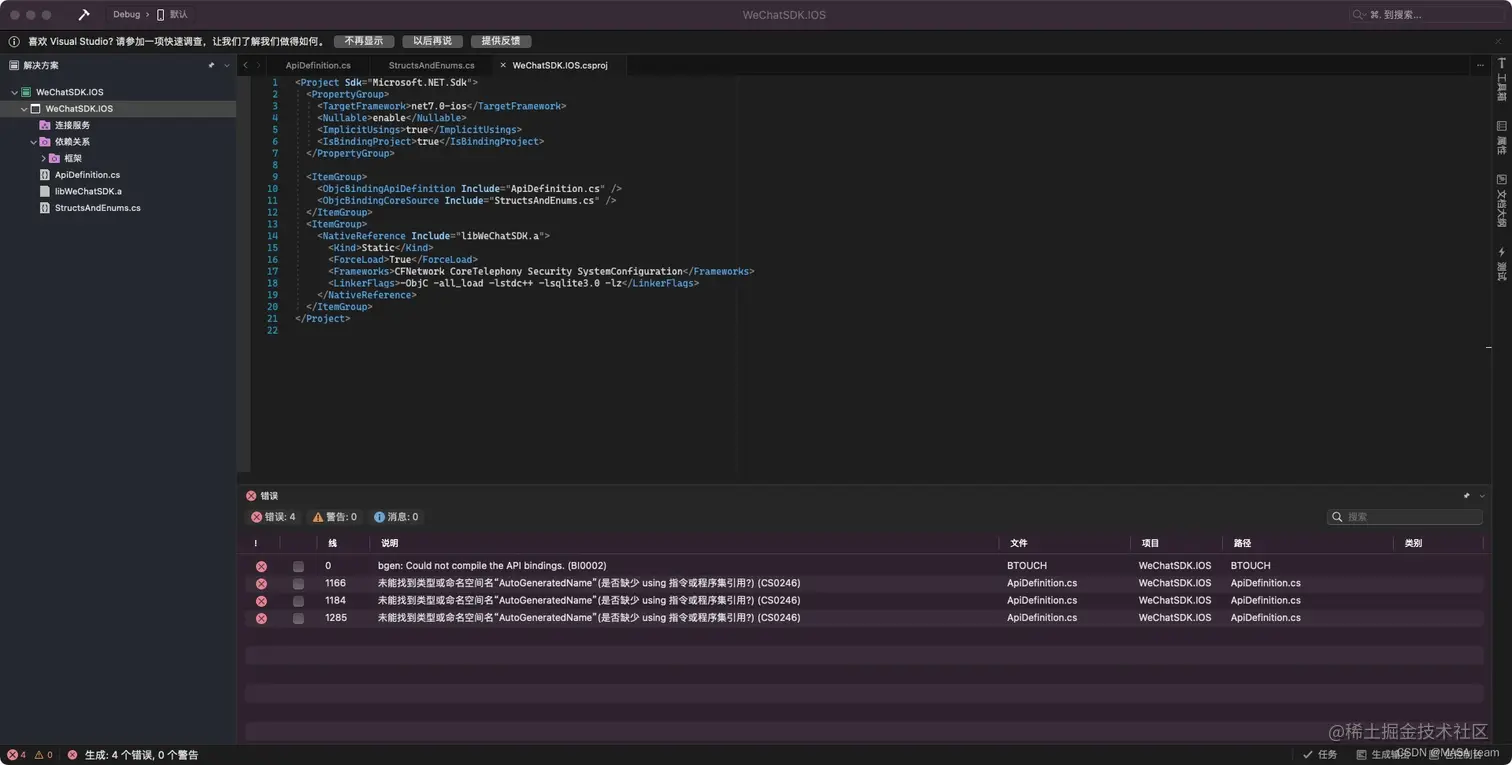This screenshot has height=765, width=1512.
Task: Click the error icon on line 1166 row
Action: point(261,583)
